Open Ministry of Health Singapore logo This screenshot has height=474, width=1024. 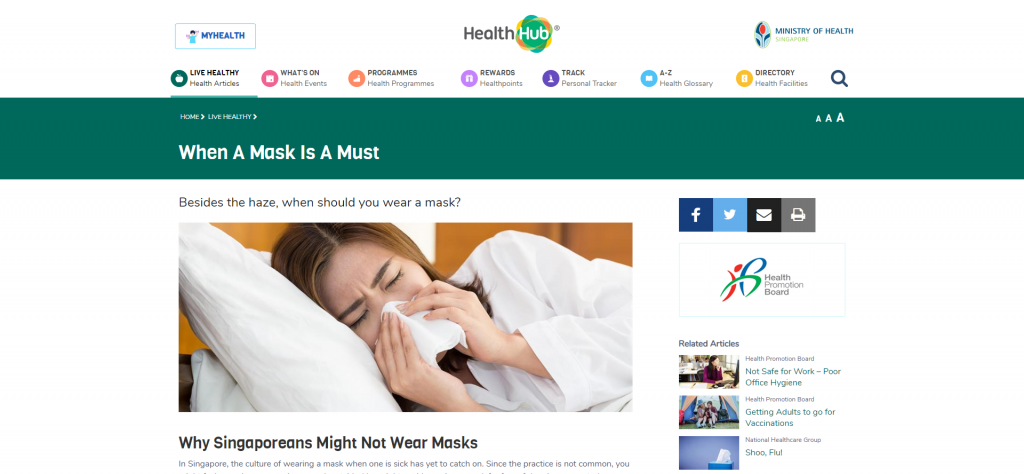[x=804, y=35]
